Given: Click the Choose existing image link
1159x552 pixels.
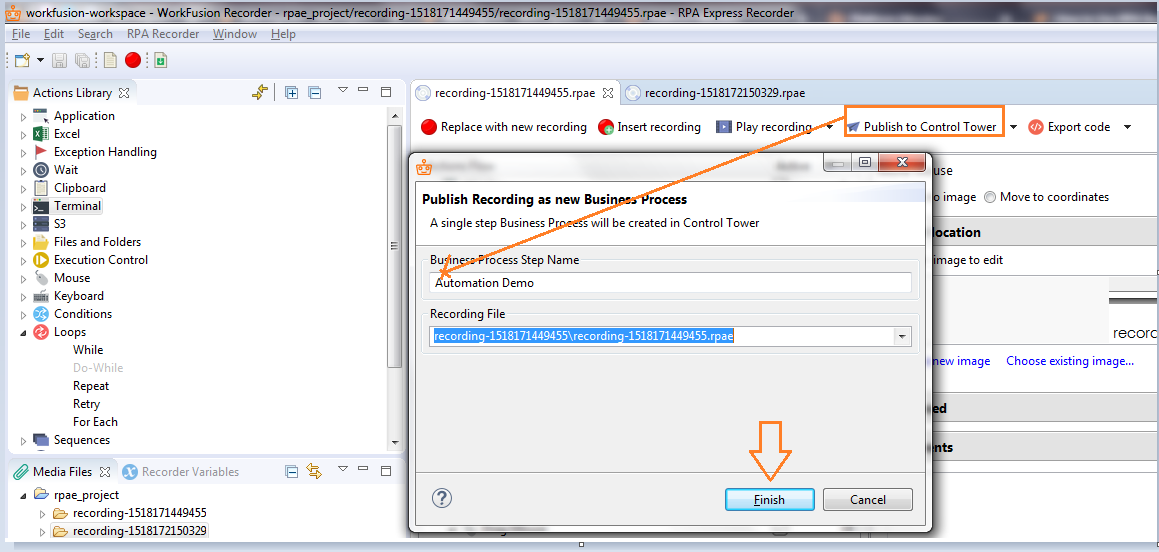Looking at the screenshot, I should (1070, 361).
